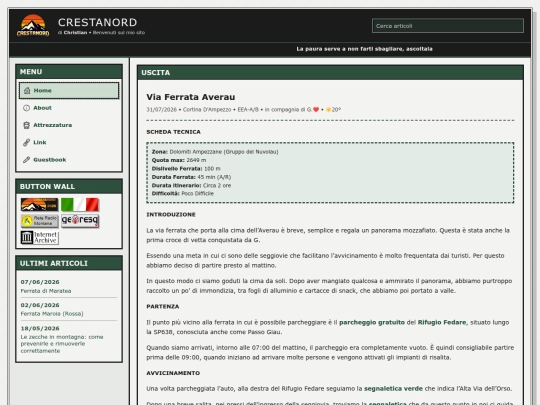
Task: Click the PARTENZA heading
Action: tap(163, 307)
